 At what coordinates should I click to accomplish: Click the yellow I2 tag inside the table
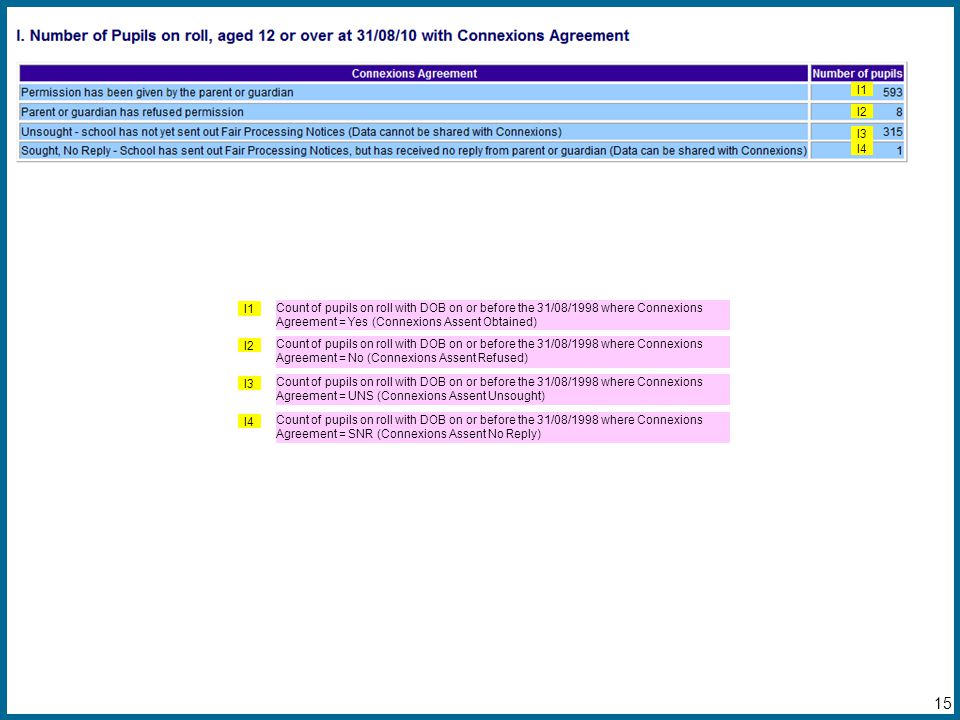861,111
